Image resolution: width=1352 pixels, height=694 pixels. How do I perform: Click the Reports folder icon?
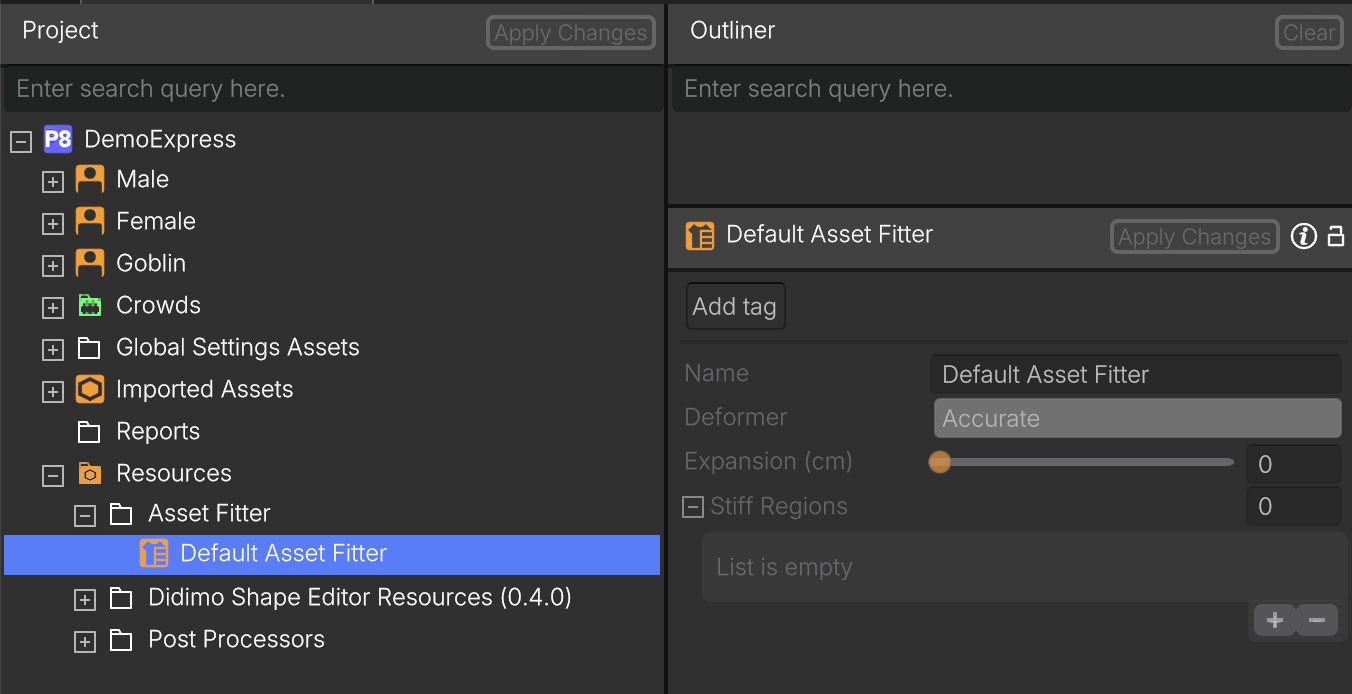coord(90,431)
